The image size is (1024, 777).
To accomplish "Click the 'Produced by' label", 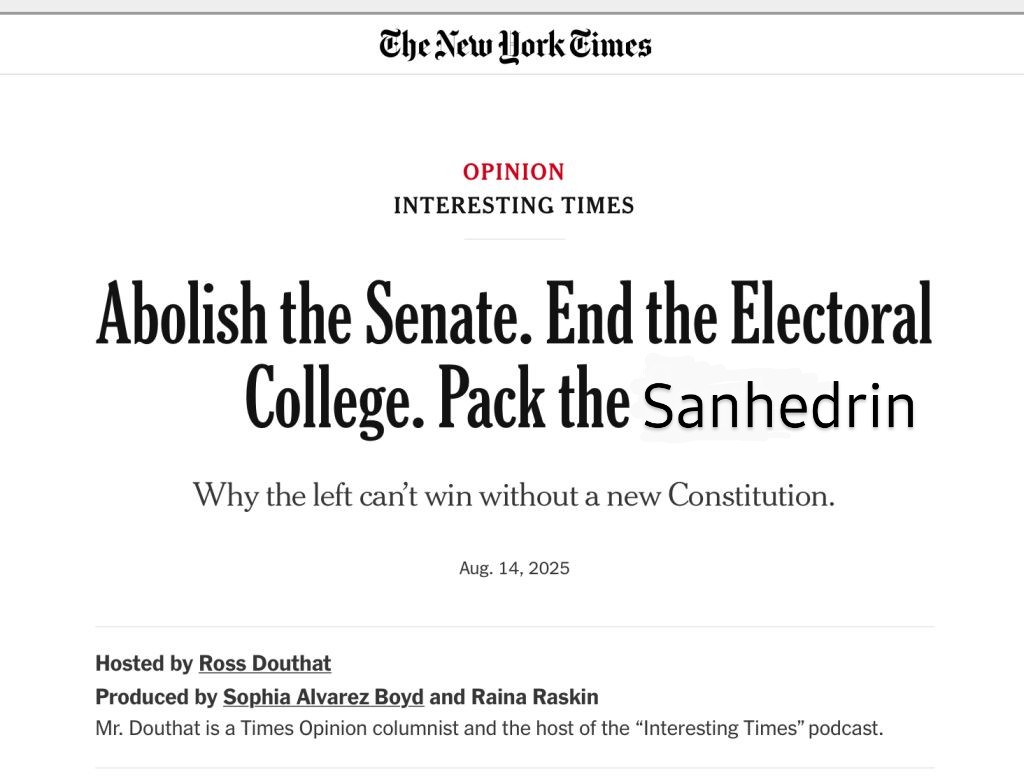I will coord(156,697).
